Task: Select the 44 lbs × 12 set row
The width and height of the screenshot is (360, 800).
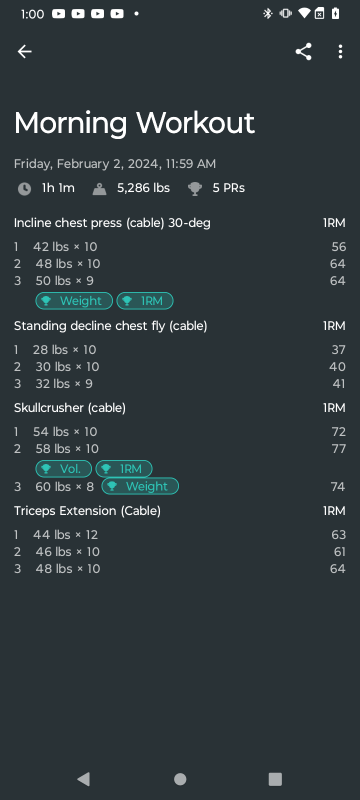Action: [x=180, y=535]
